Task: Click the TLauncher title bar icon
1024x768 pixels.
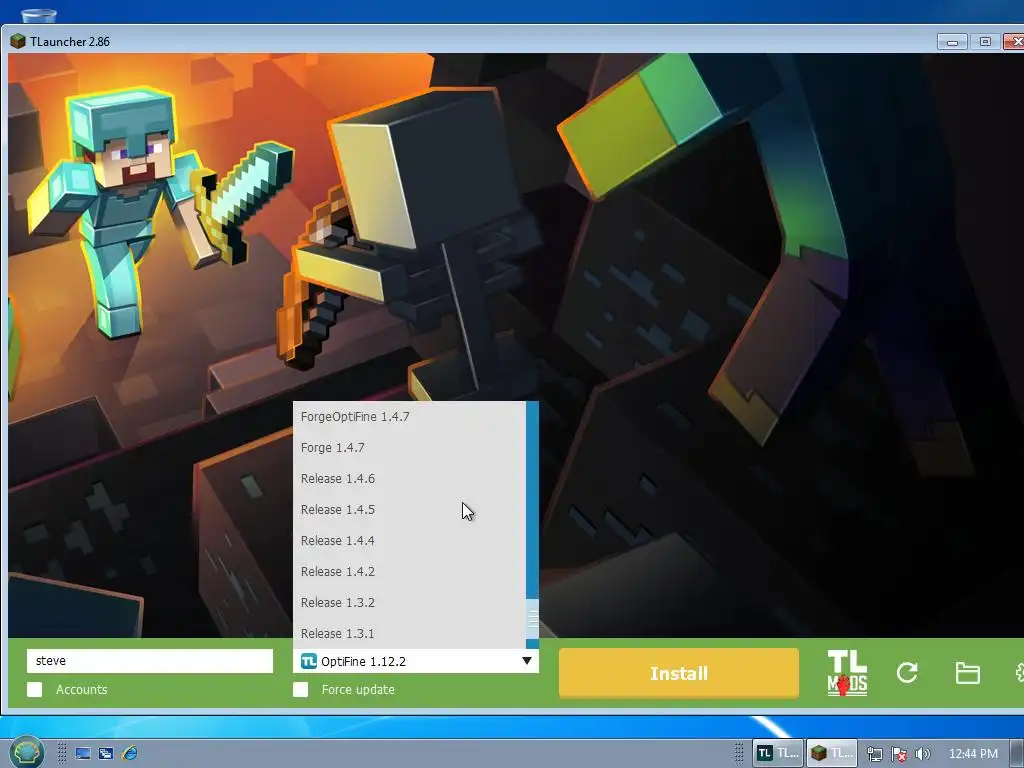Action: click(x=18, y=41)
